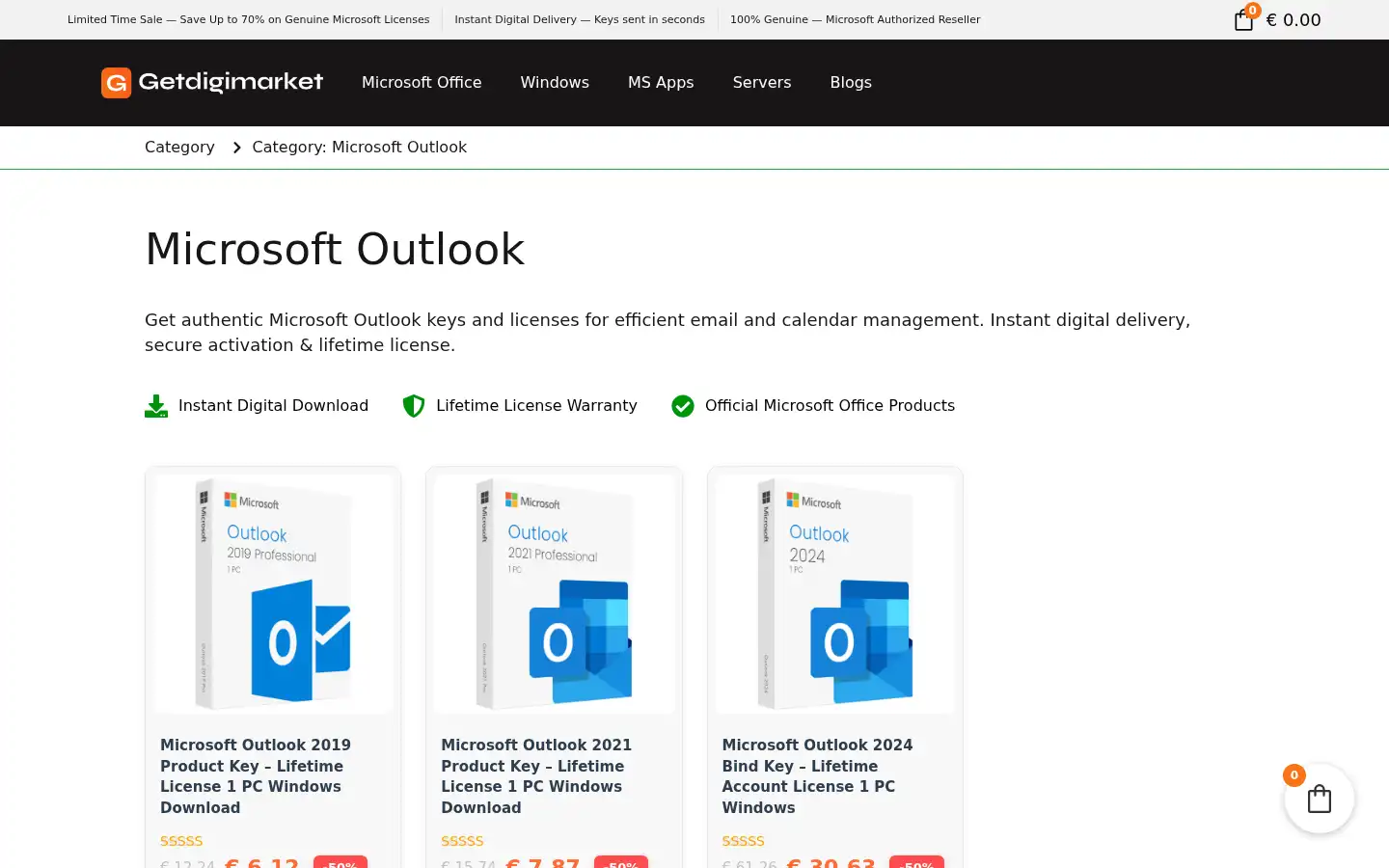The height and width of the screenshot is (868, 1389).
Task: Open the Microsoft Office menu
Action: click(422, 83)
